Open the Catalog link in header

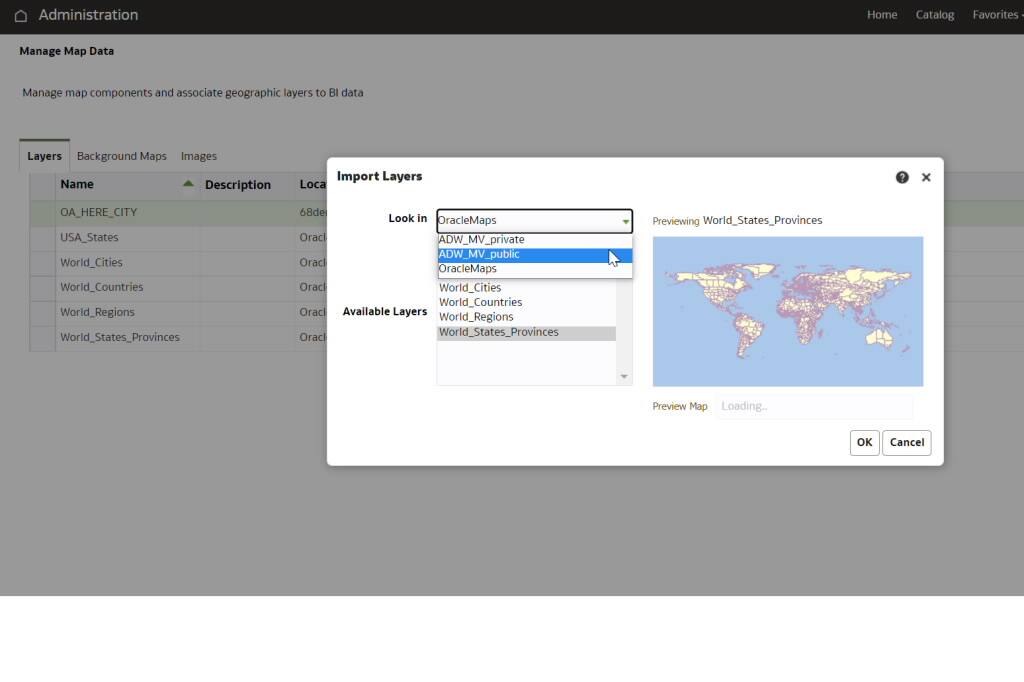(x=934, y=15)
